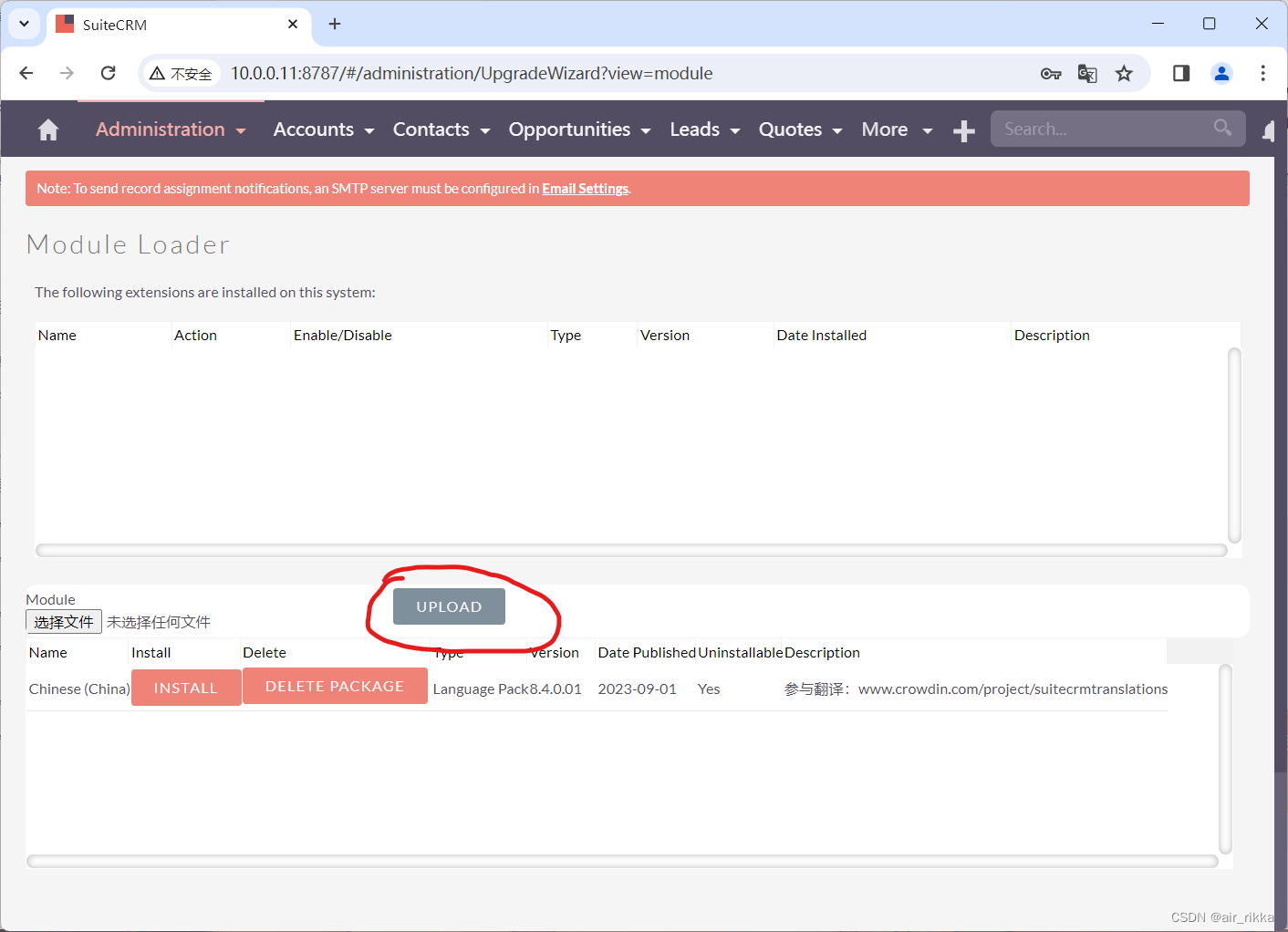Reload the page

click(x=108, y=73)
